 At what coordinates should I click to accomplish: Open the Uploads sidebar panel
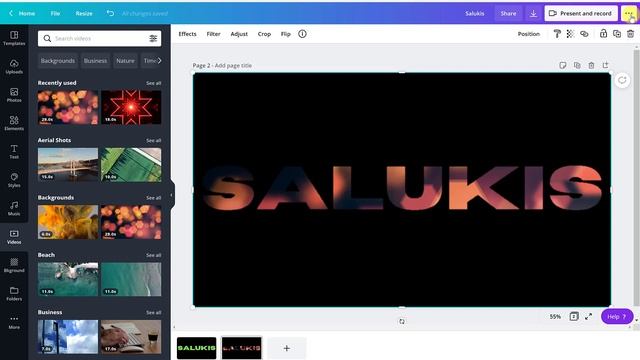[x=14, y=67]
